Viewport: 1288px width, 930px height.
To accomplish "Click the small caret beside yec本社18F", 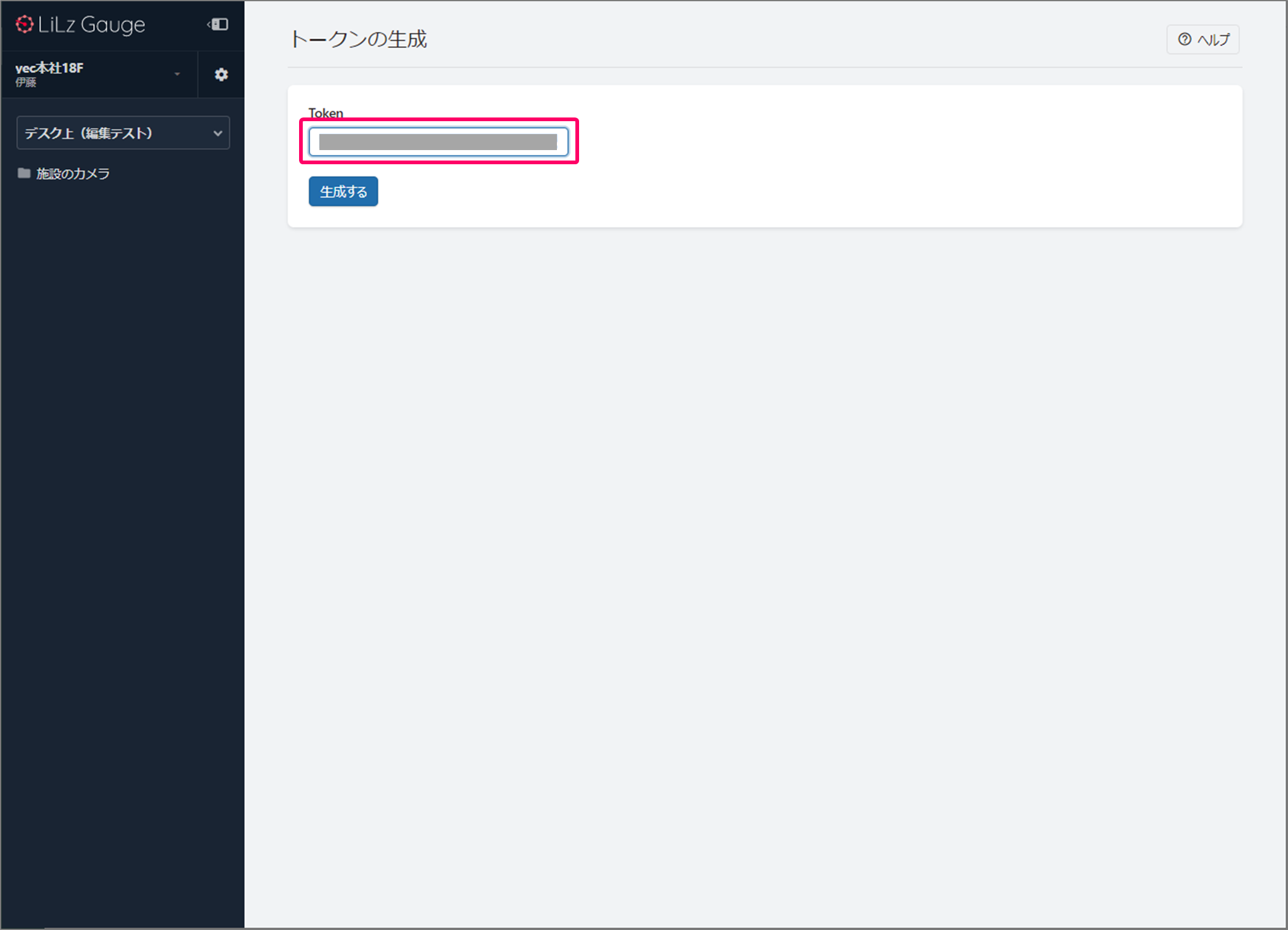I will point(177,74).
